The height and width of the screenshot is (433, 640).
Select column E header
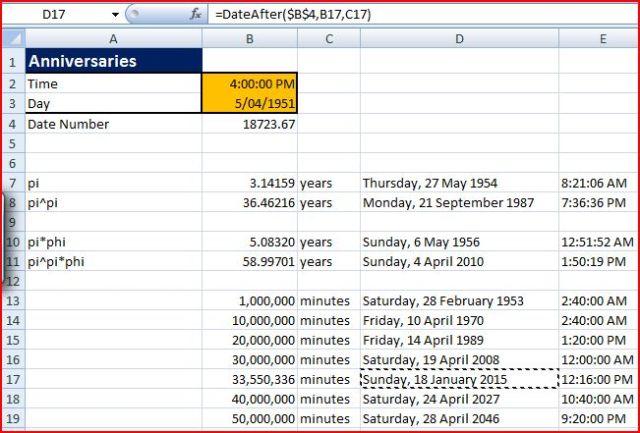point(602,38)
